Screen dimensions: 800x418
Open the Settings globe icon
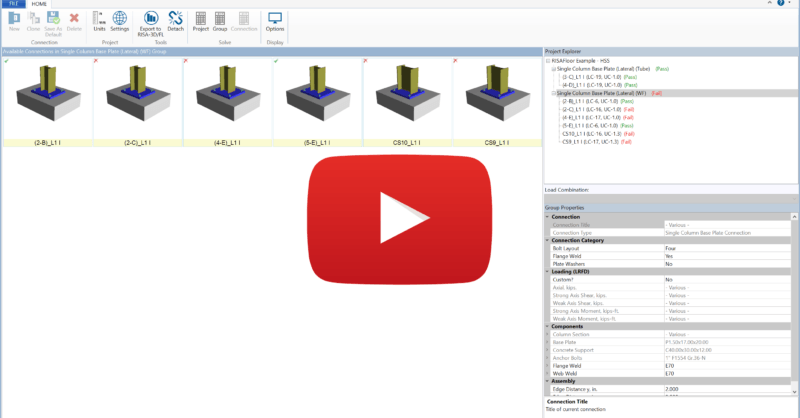click(x=119, y=20)
